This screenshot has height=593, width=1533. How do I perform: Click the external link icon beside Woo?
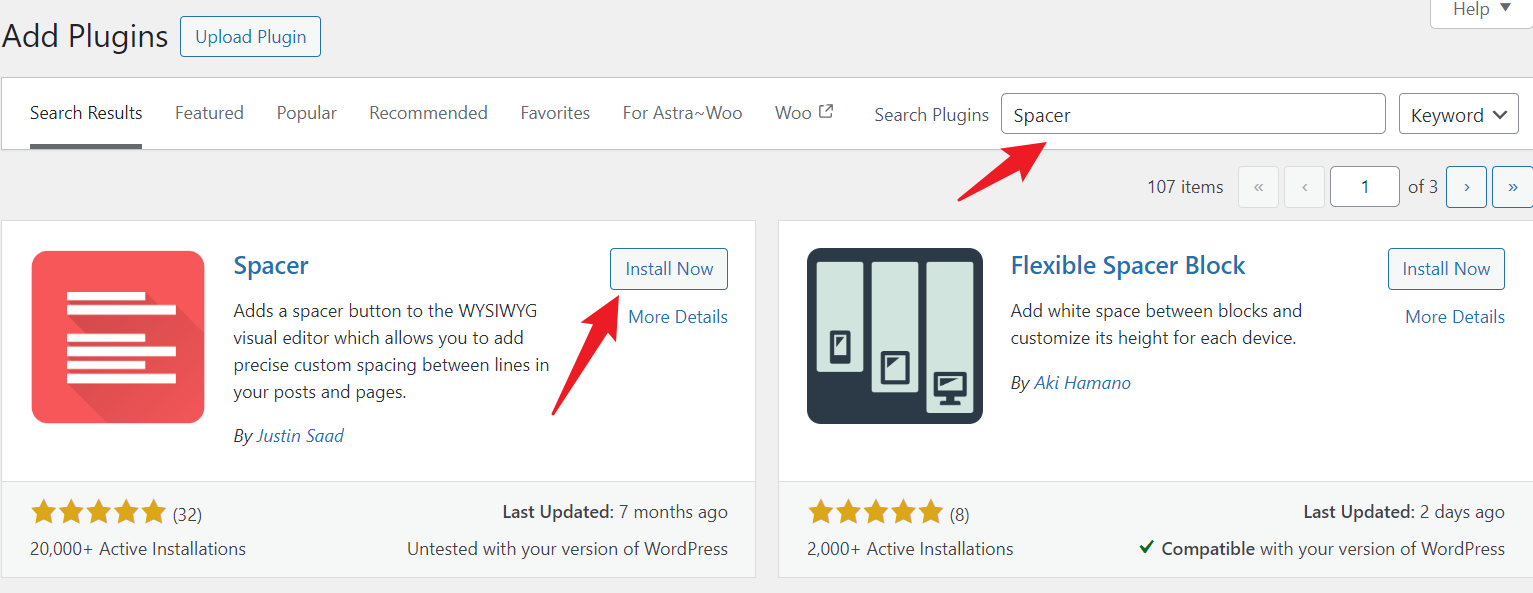tap(826, 112)
